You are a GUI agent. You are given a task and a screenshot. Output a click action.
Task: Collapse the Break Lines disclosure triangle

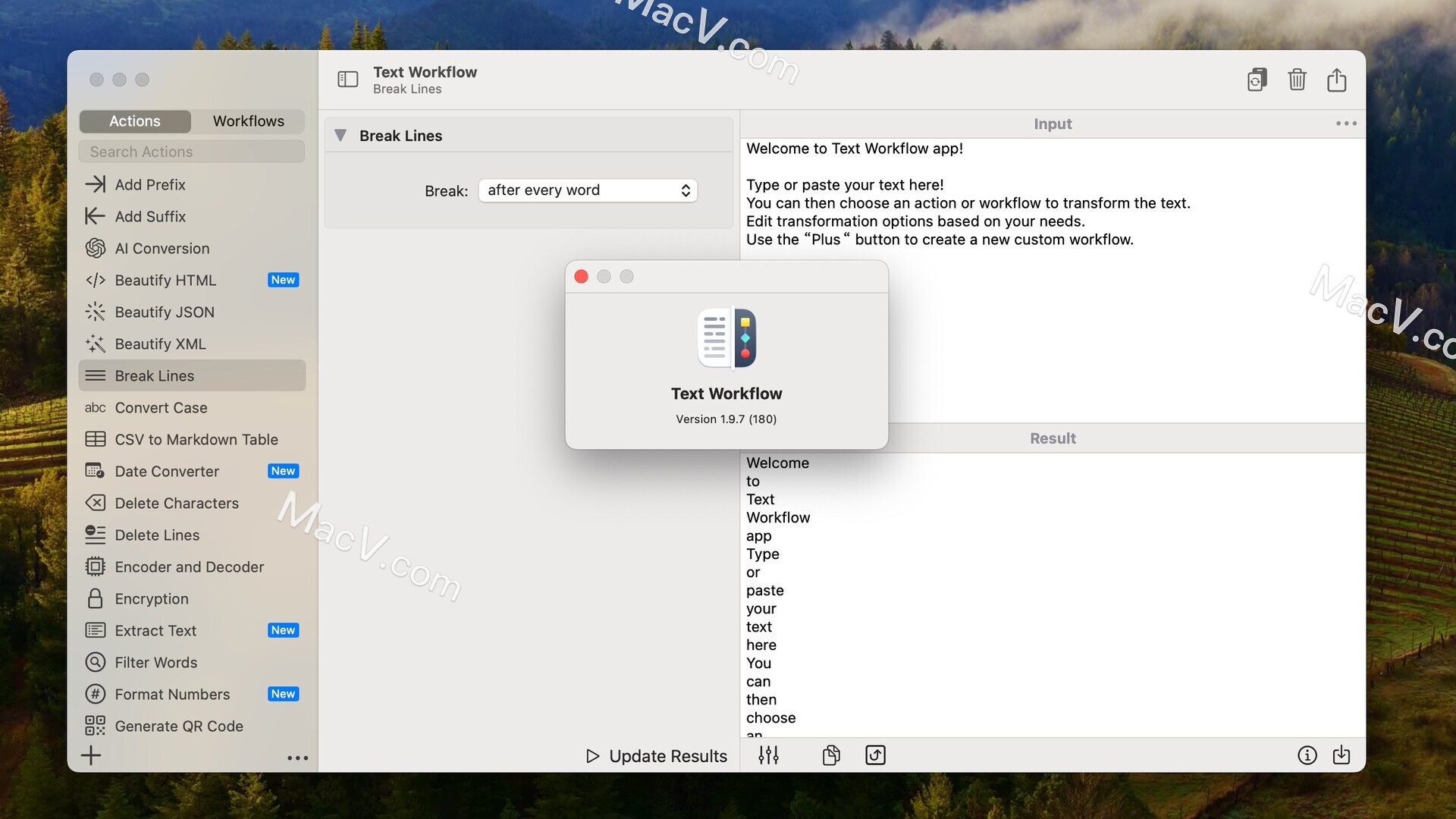[340, 135]
